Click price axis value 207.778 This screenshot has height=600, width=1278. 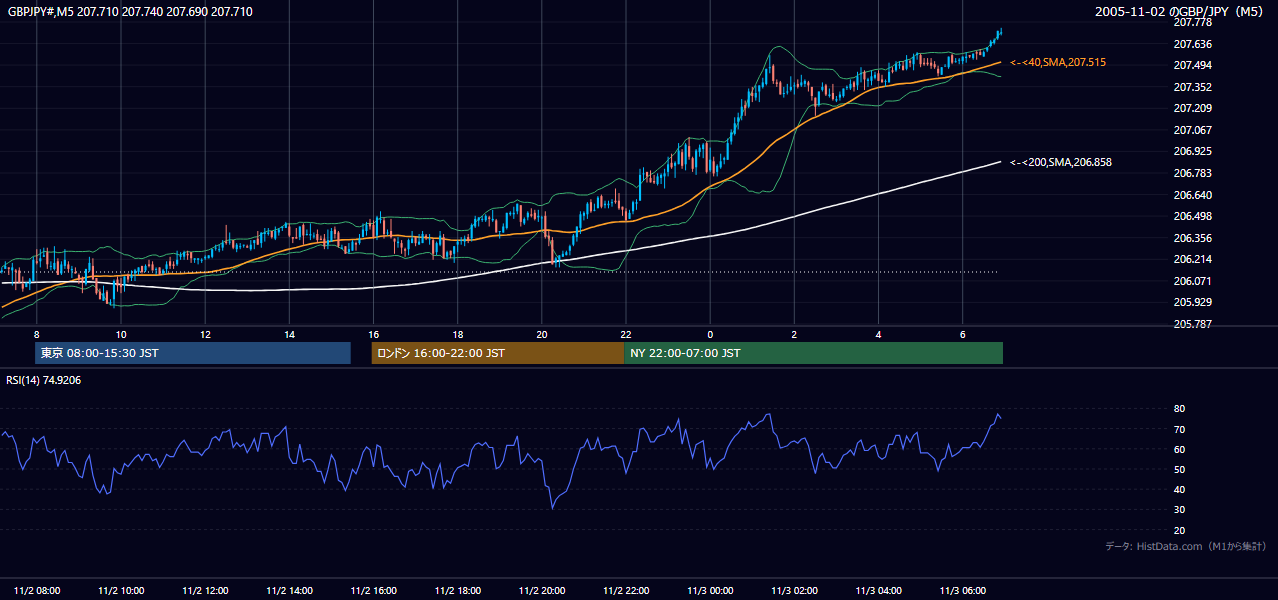pyautogui.click(x=1192, y=22)
